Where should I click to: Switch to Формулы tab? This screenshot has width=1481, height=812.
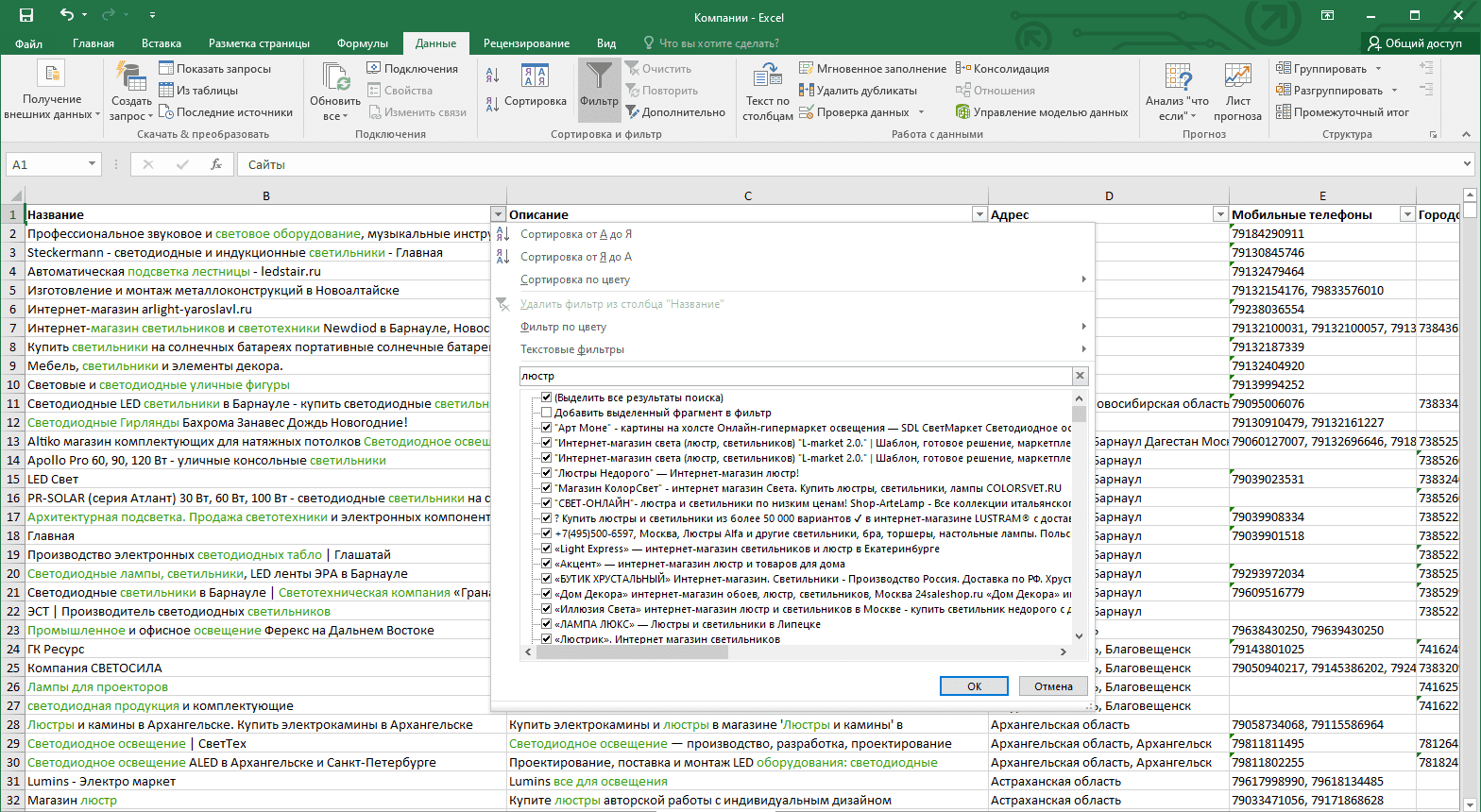coord(363,43)
